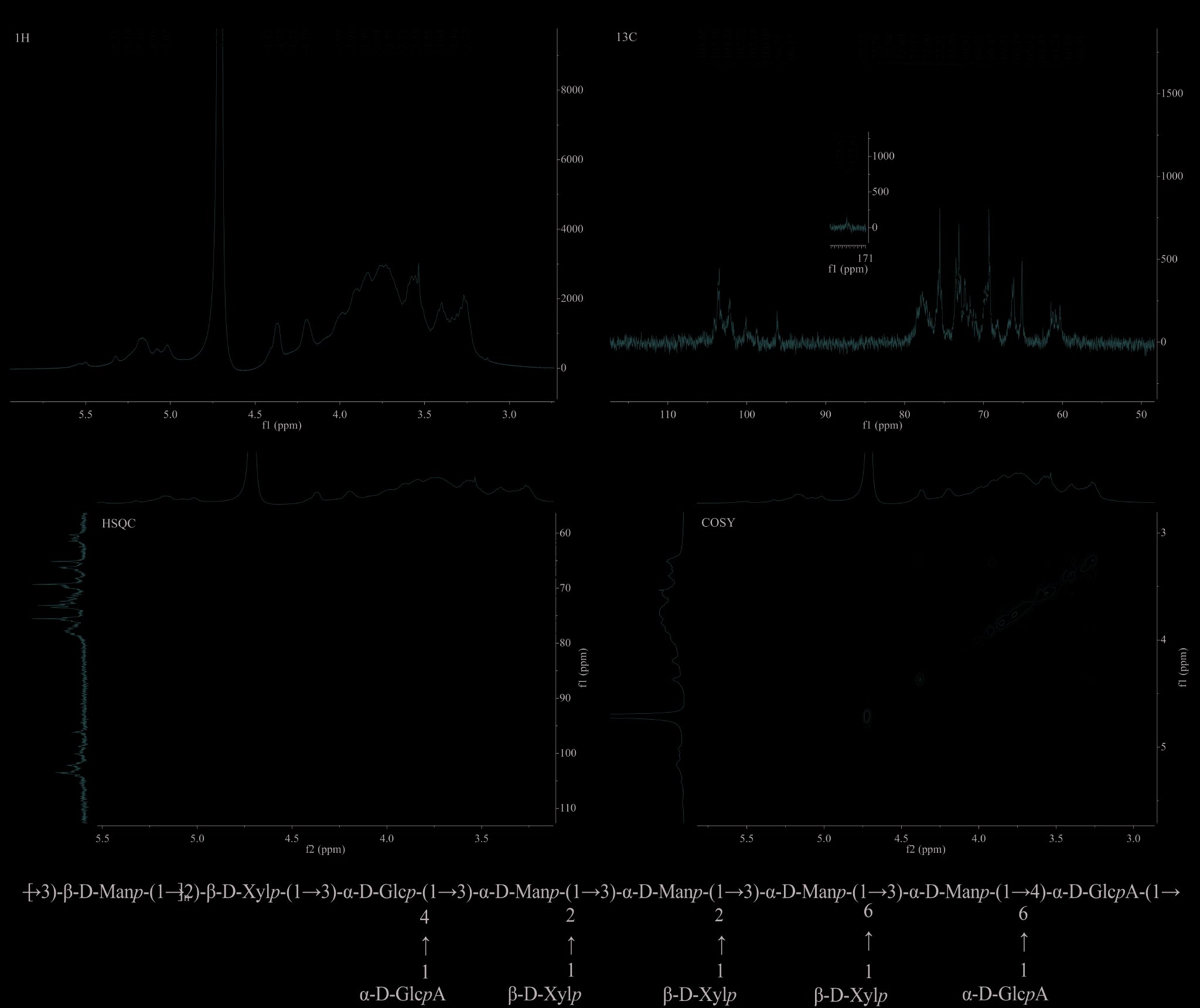Select the 80 tick on HSQC f1 axis

point(565,643)
